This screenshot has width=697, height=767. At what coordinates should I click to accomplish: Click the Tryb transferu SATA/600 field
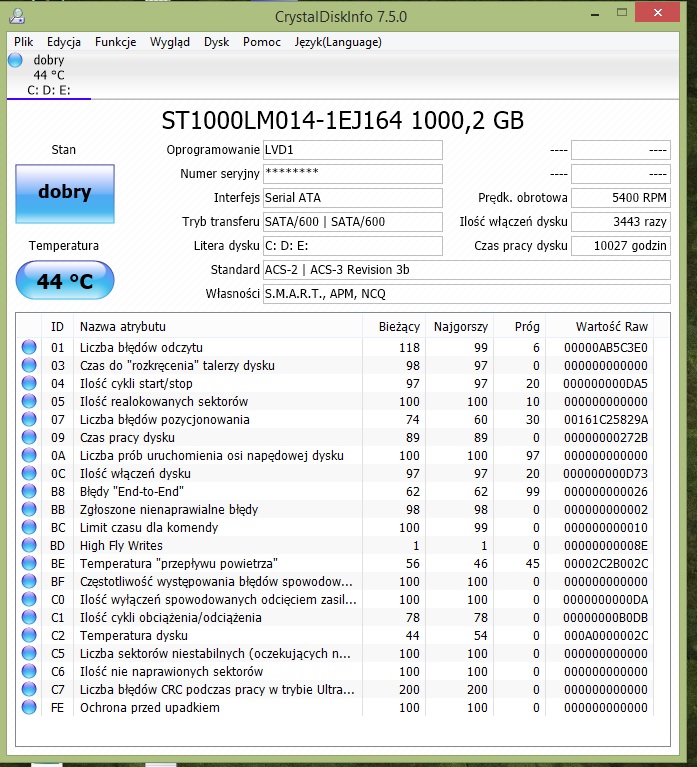tap(353, 222)
